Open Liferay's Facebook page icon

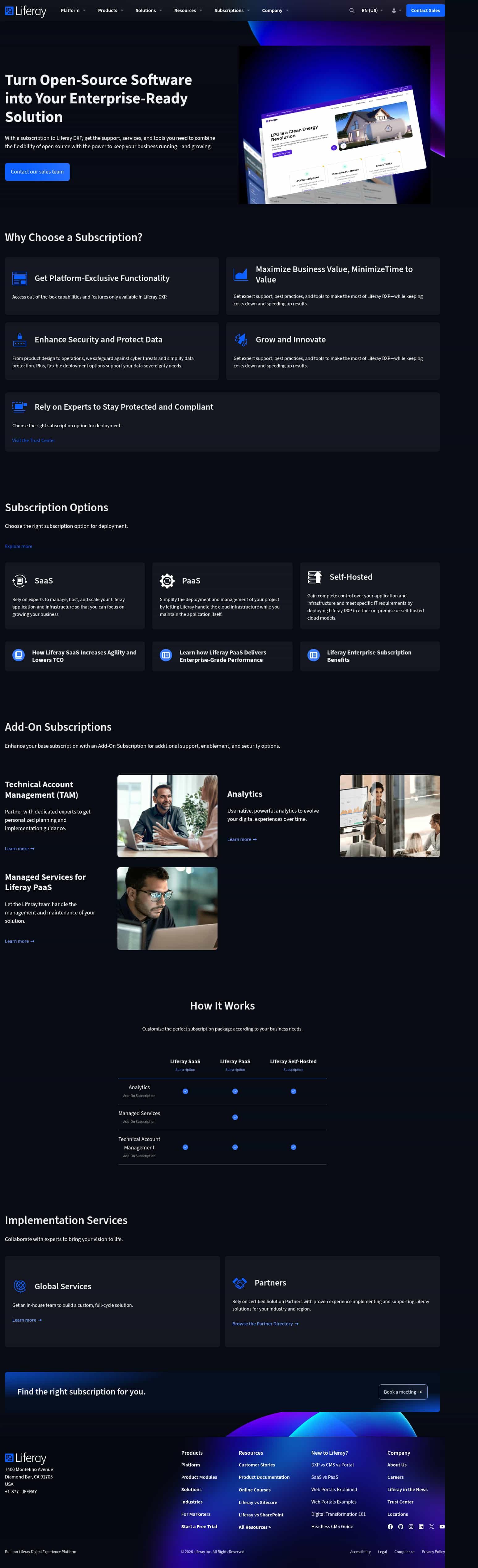[x=390, y=1527]
